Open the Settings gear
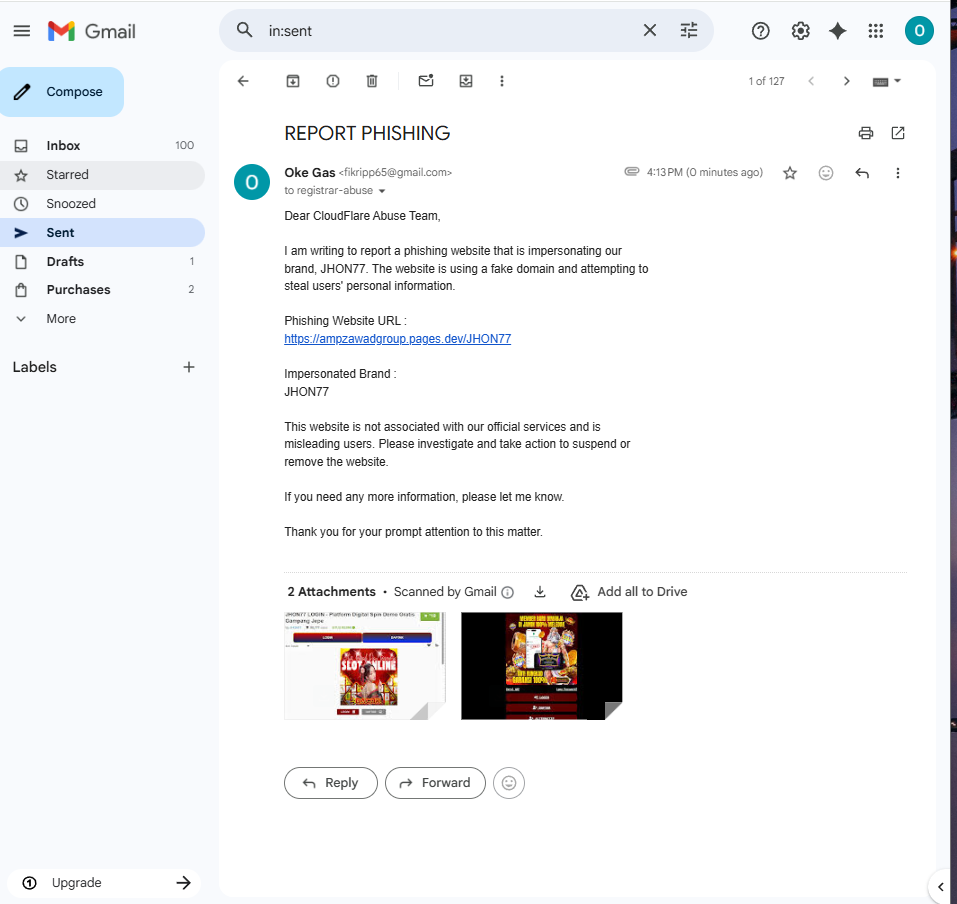The image size is (957, 904). click(x=800, y=31)
